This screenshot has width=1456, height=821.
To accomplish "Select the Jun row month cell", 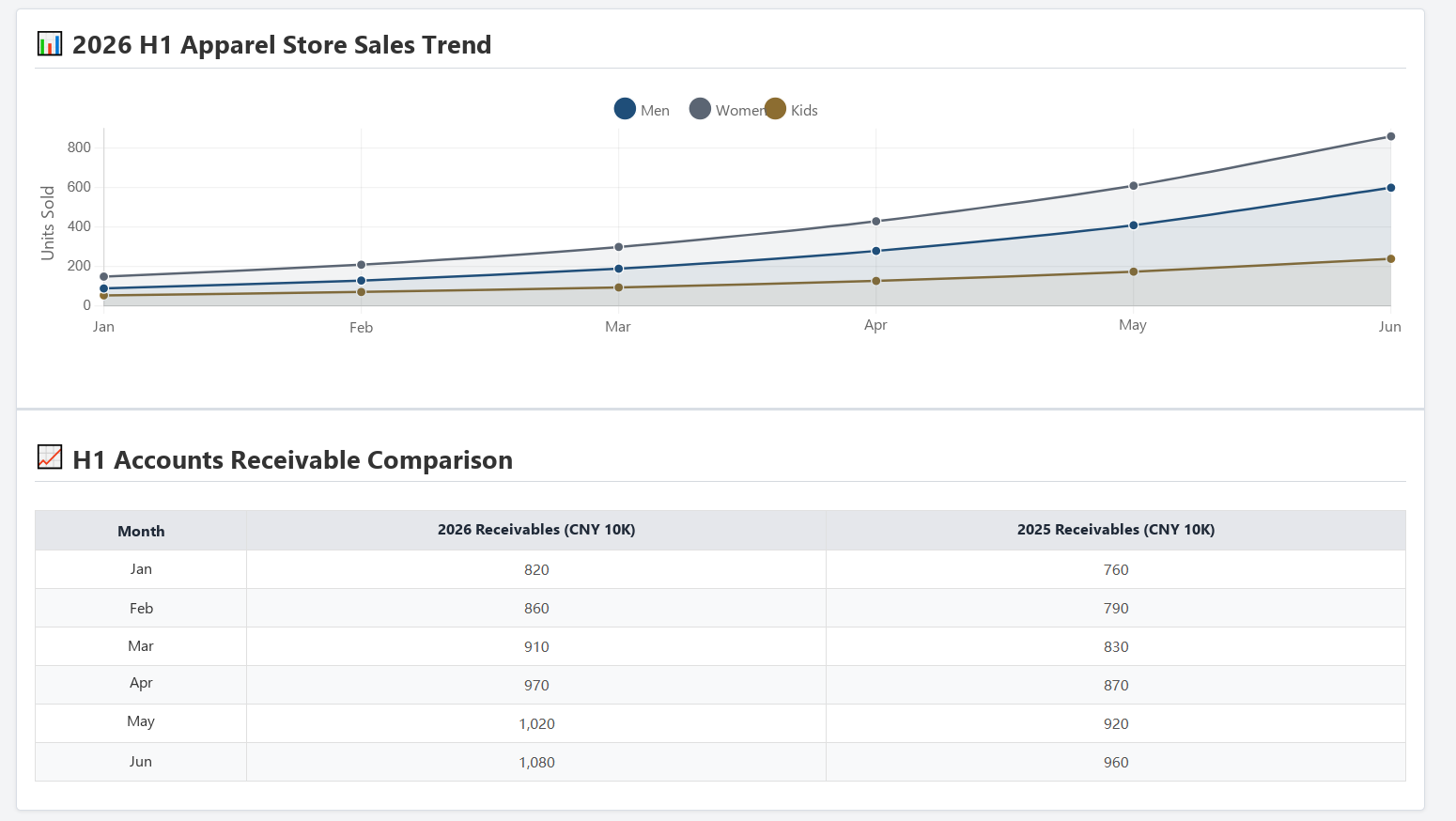I will pos(141,762).
